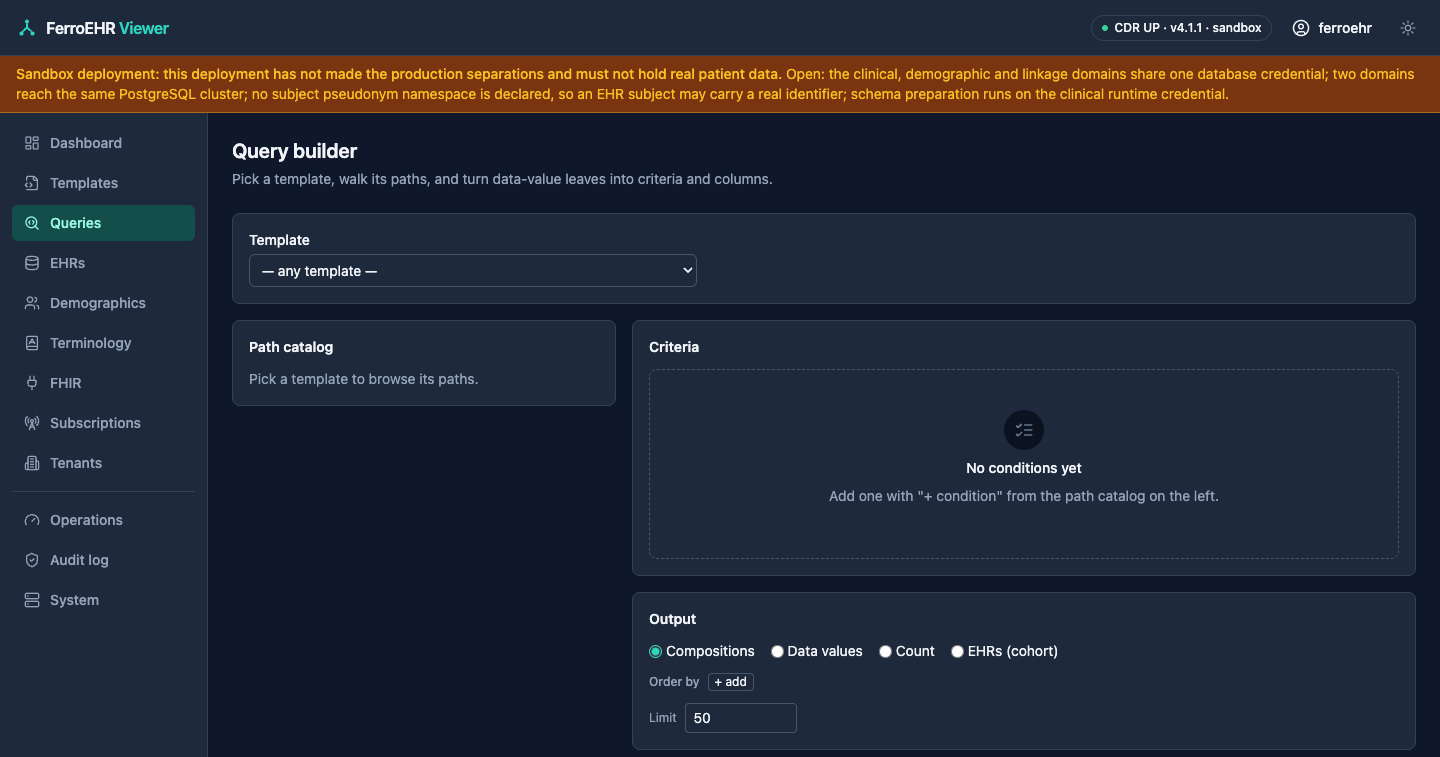Click the Operations gauge icon in sidebar
Viewport: 1440px width, 757px height.
click(32, 520)
